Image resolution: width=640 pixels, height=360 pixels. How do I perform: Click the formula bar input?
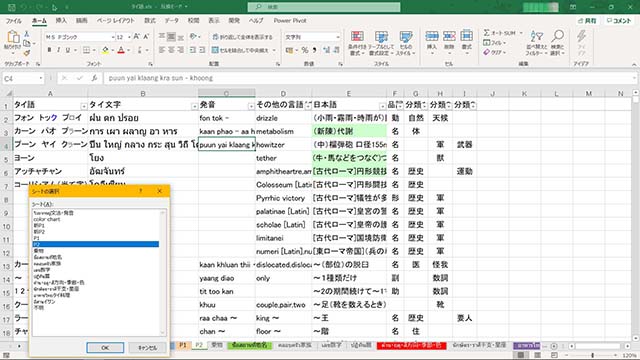coord(369,78)
